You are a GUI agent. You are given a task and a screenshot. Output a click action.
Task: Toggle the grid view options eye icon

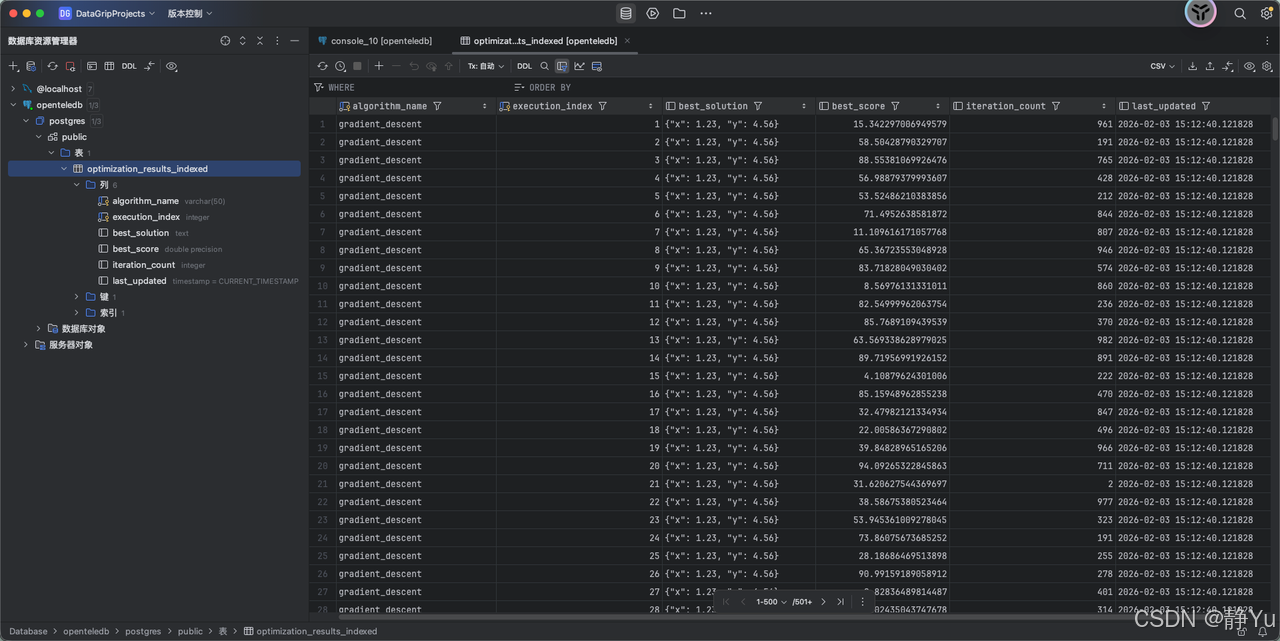pos(1249,66)
